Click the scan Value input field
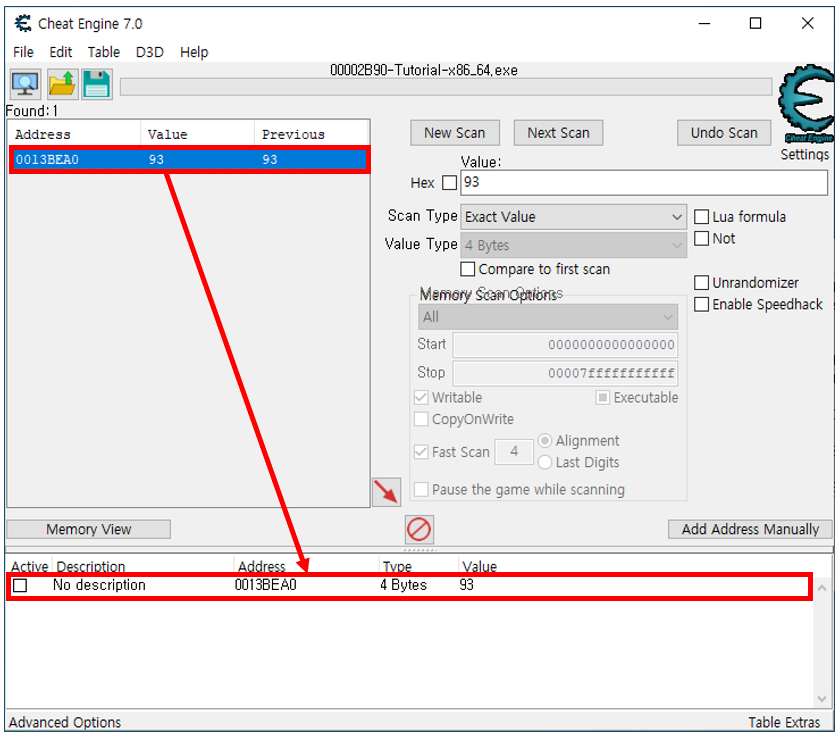 click(644, 183)
